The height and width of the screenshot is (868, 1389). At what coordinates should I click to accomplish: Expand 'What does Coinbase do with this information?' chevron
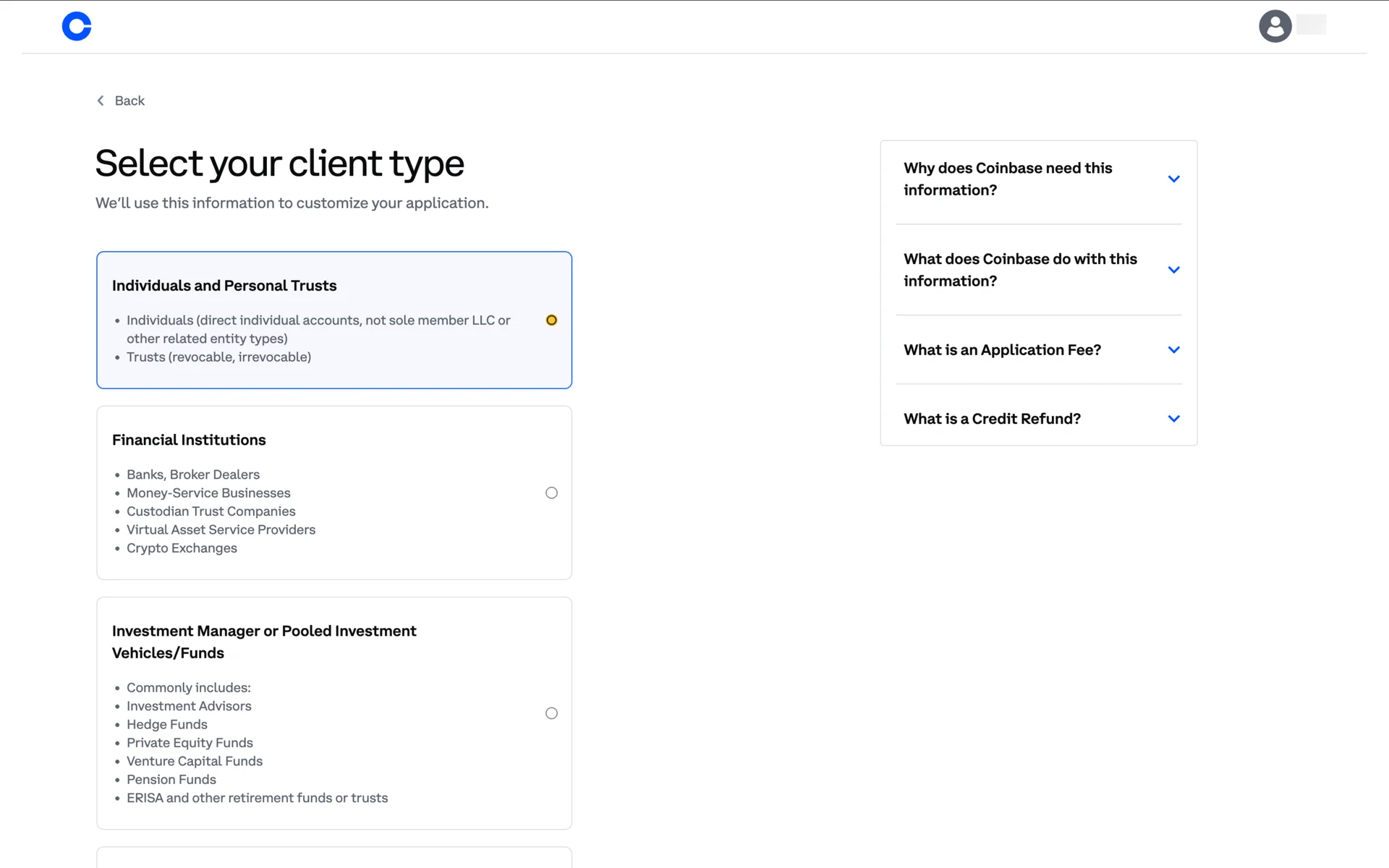point(1173,270)
